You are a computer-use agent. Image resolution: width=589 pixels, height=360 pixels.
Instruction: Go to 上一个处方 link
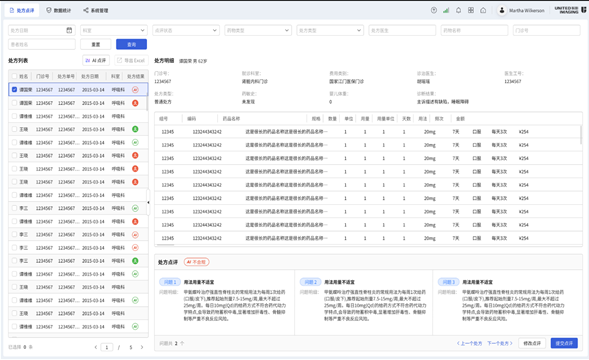coord(470,343)
